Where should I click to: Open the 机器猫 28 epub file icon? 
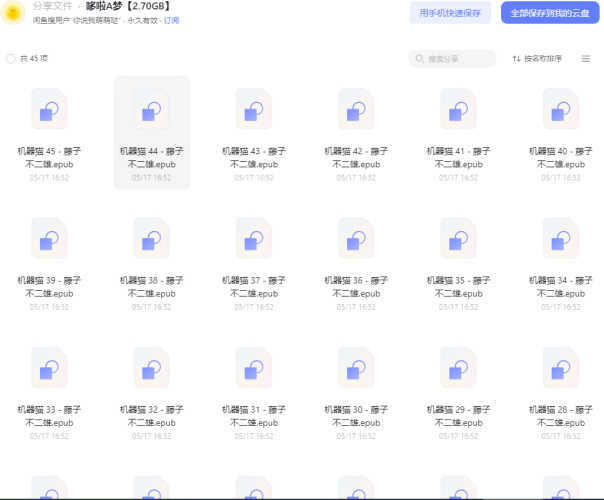click(x=561, y=367)
